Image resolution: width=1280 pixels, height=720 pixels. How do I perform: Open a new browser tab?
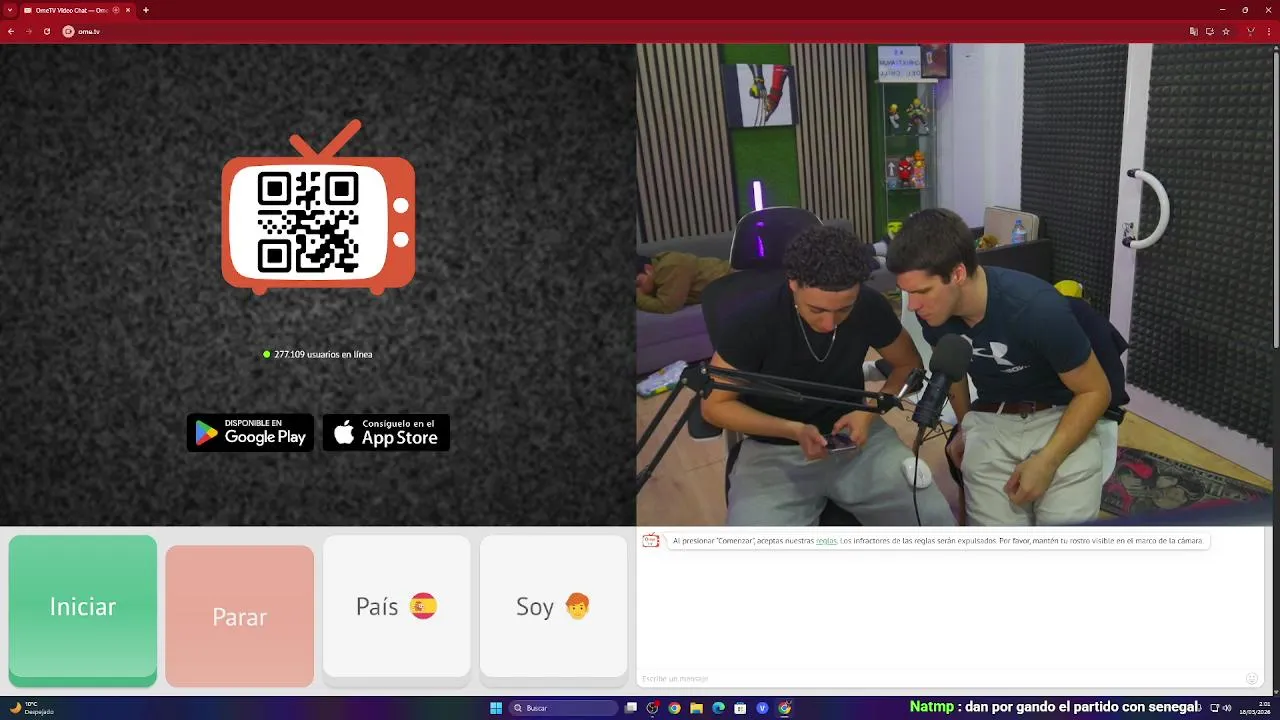tap(146, 10)
